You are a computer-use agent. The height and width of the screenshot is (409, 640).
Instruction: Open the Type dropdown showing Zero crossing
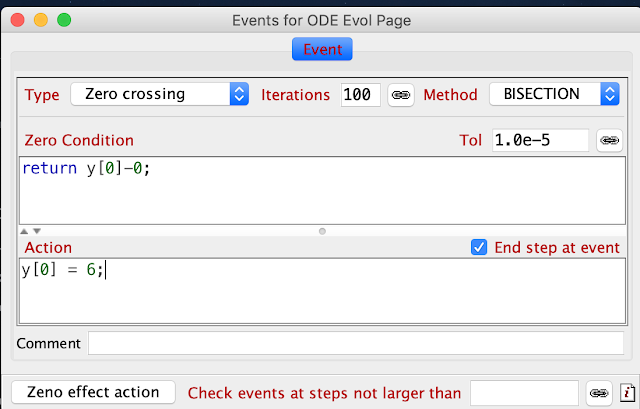(x=160, y=94)
